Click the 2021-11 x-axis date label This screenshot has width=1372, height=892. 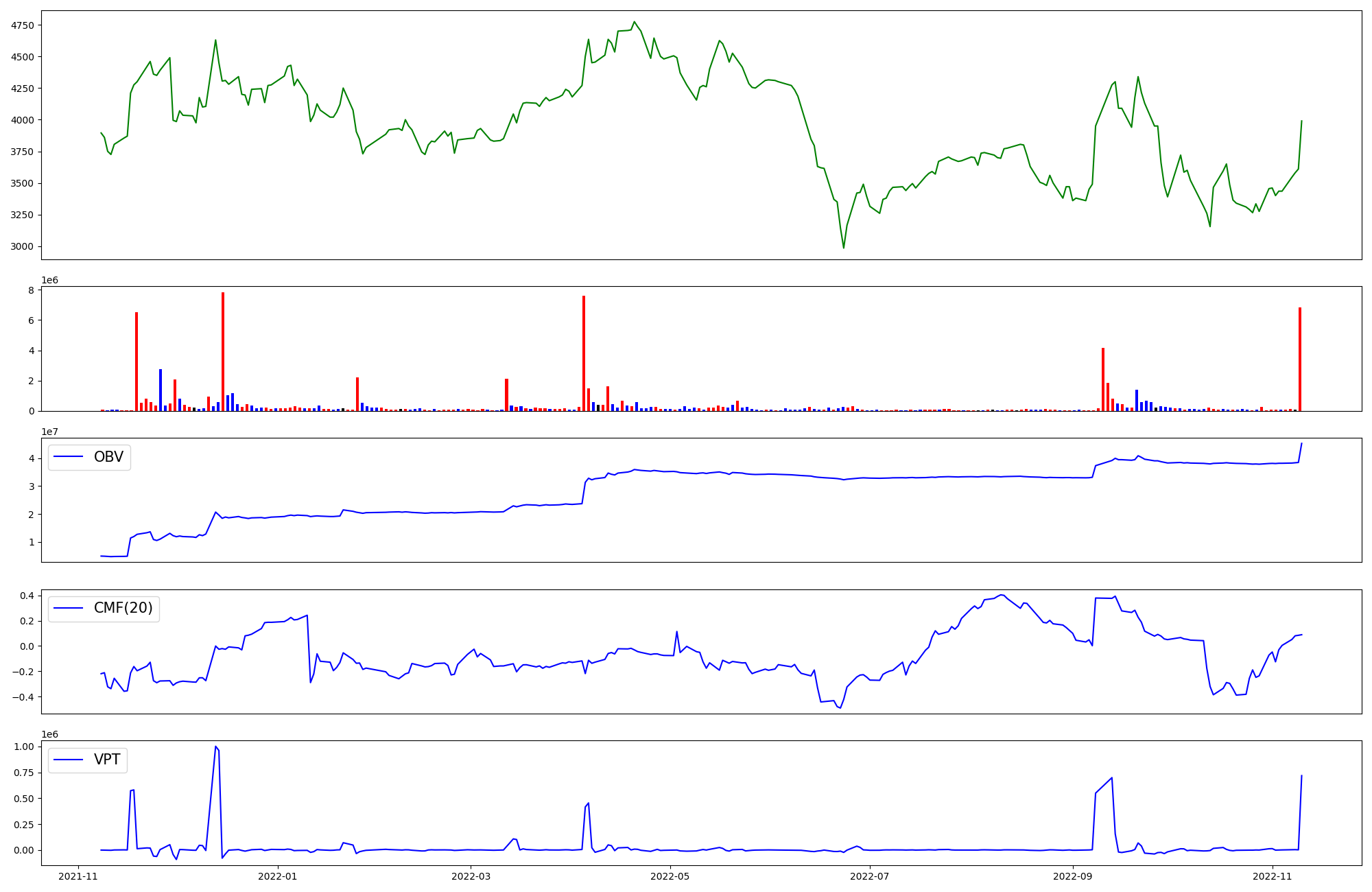(x=78, y=876)
